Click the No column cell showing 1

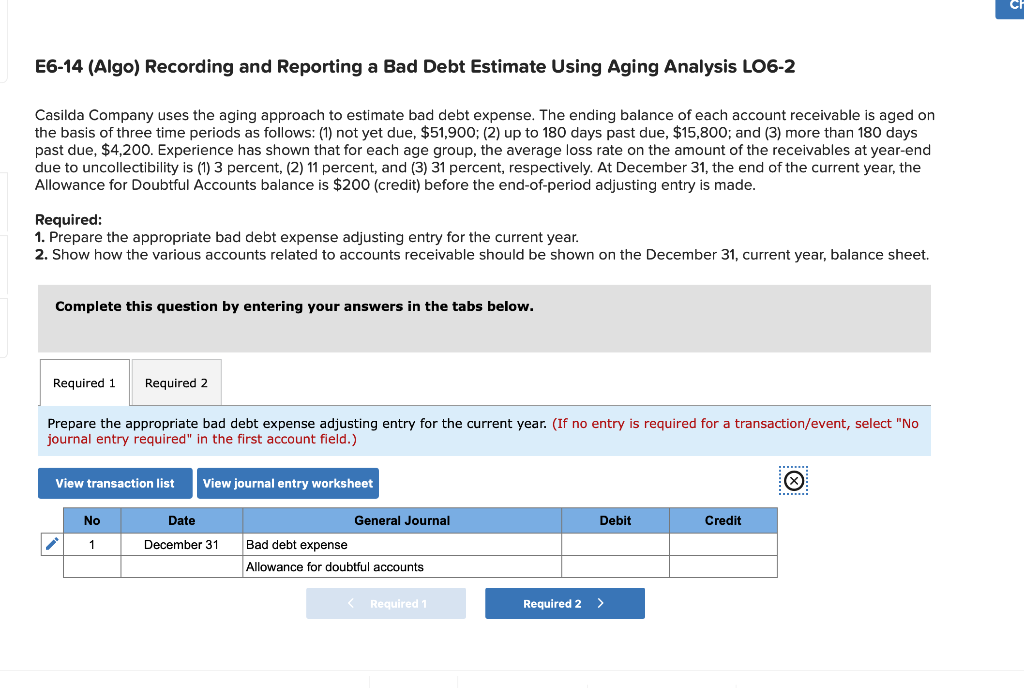91,543
